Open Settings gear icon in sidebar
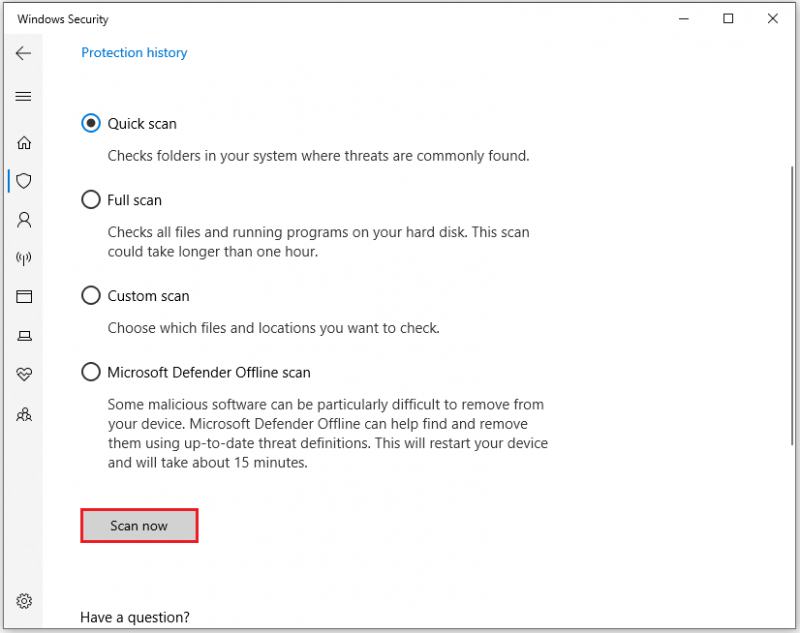The image size is (800, 633). point(24,601)
